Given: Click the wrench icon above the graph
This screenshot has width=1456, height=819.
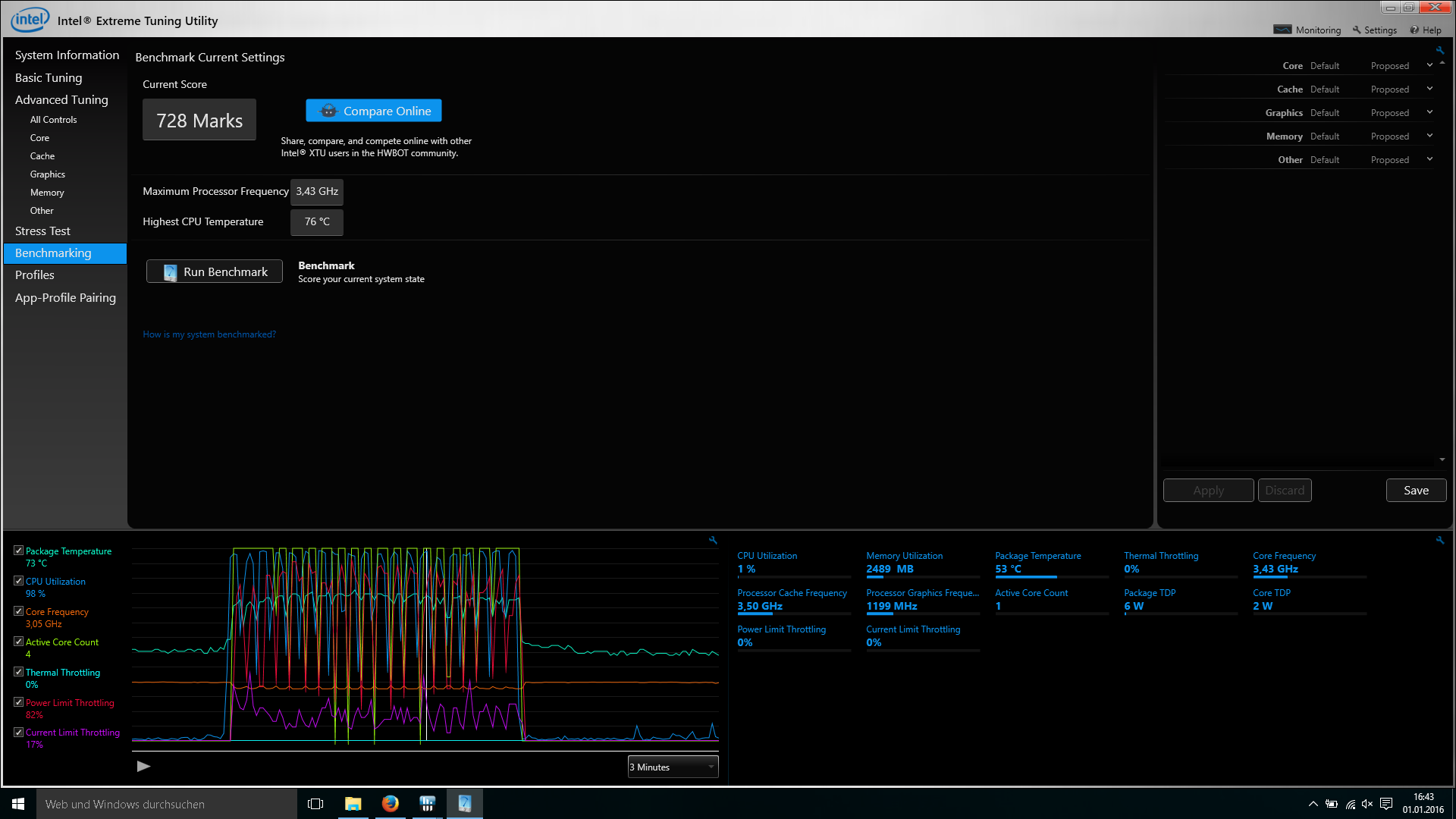Looking at the screenshot, I should point(713,540).
